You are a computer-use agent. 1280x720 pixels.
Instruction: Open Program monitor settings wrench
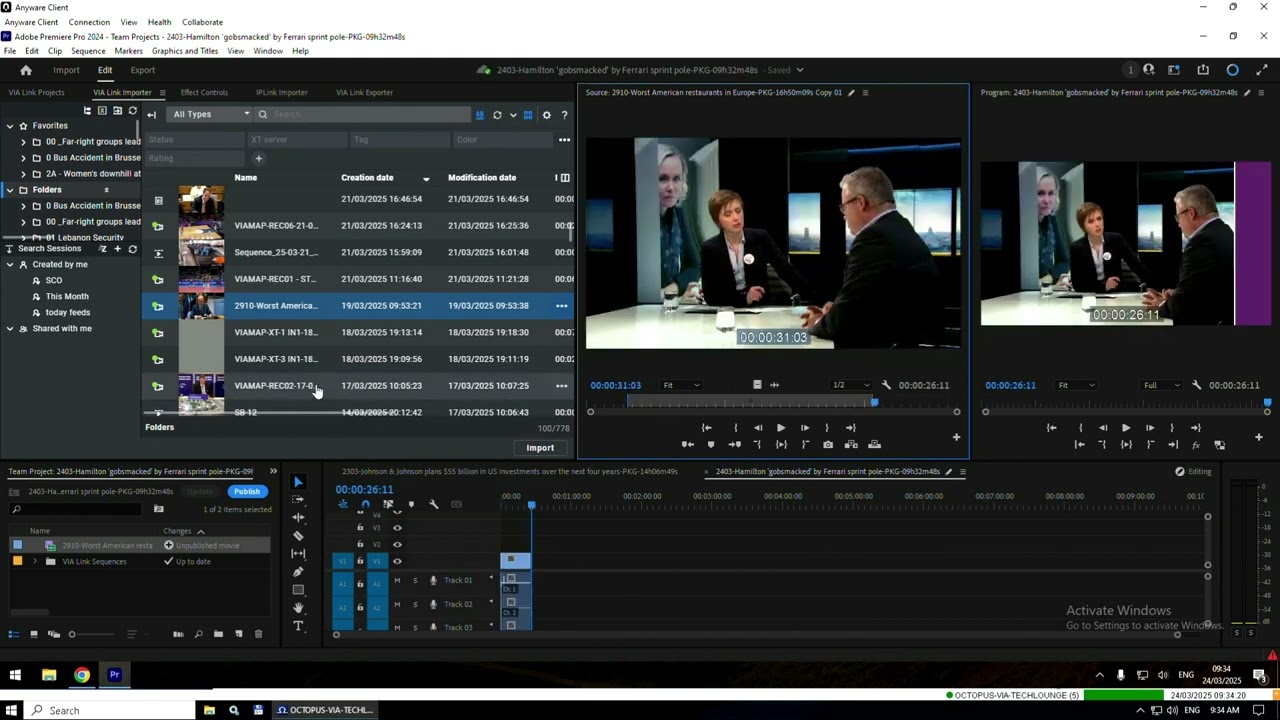1196,385
